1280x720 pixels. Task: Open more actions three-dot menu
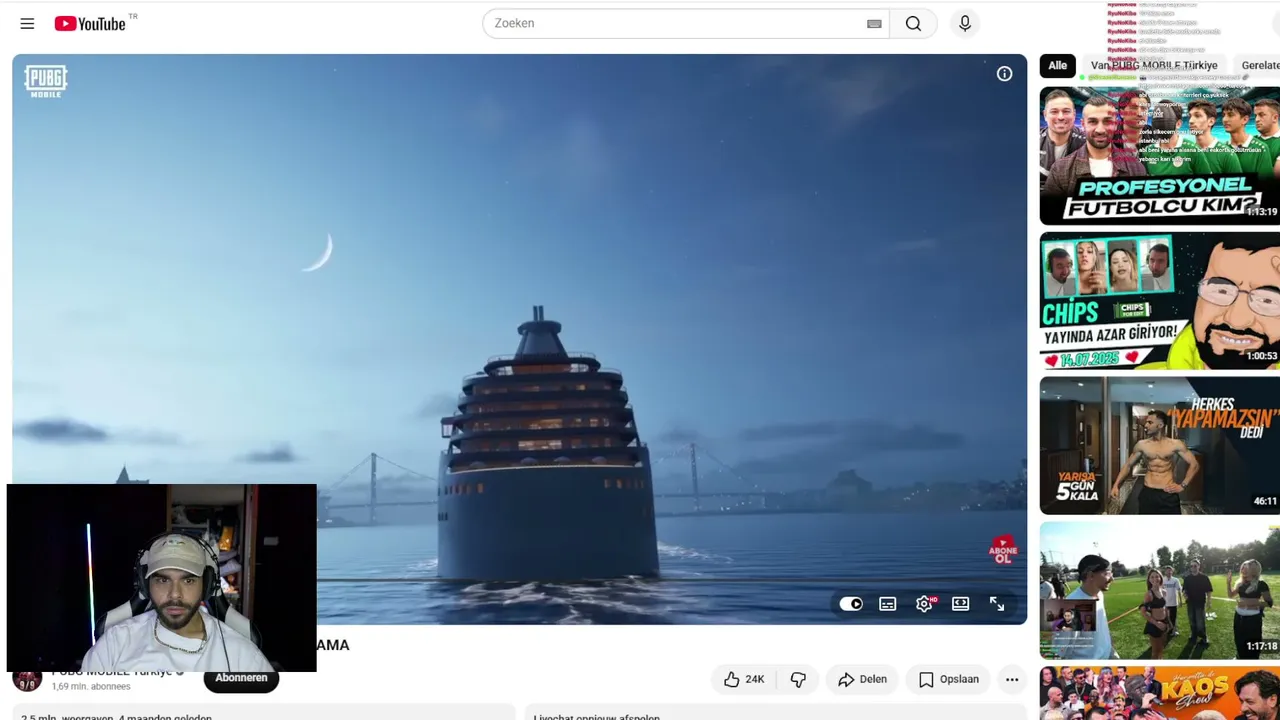click(x=1012, y=680)
